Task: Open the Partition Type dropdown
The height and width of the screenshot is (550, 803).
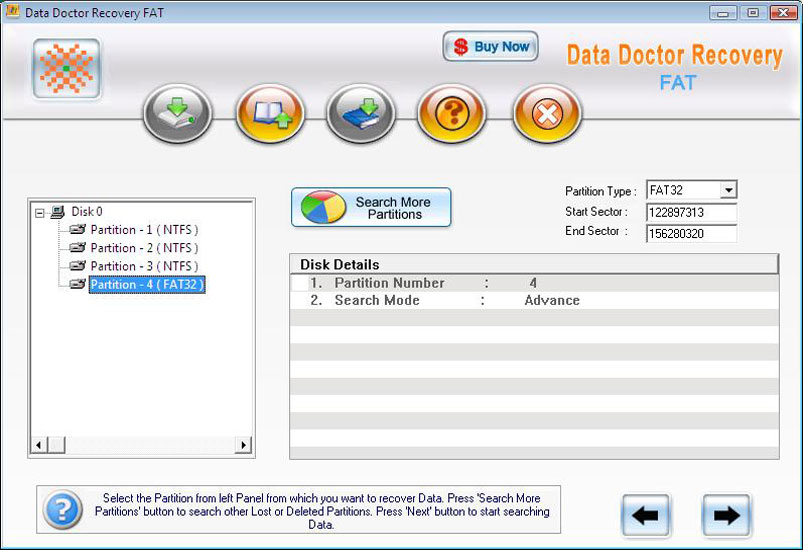Action: coord(728,190)
